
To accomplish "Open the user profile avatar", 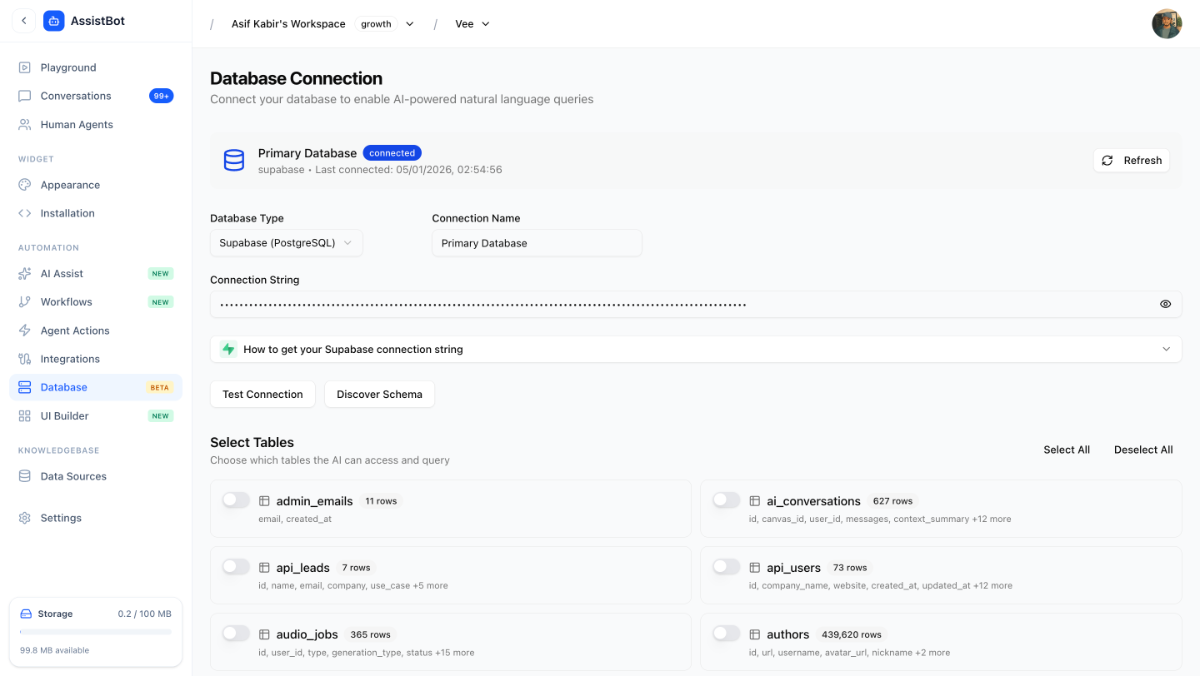I will click(1166, 24).
